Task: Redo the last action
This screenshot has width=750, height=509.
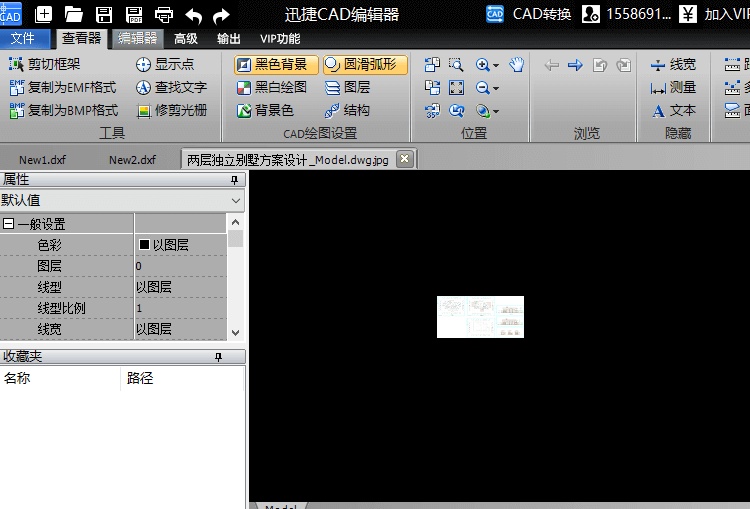Action: (x=221, y=16)
